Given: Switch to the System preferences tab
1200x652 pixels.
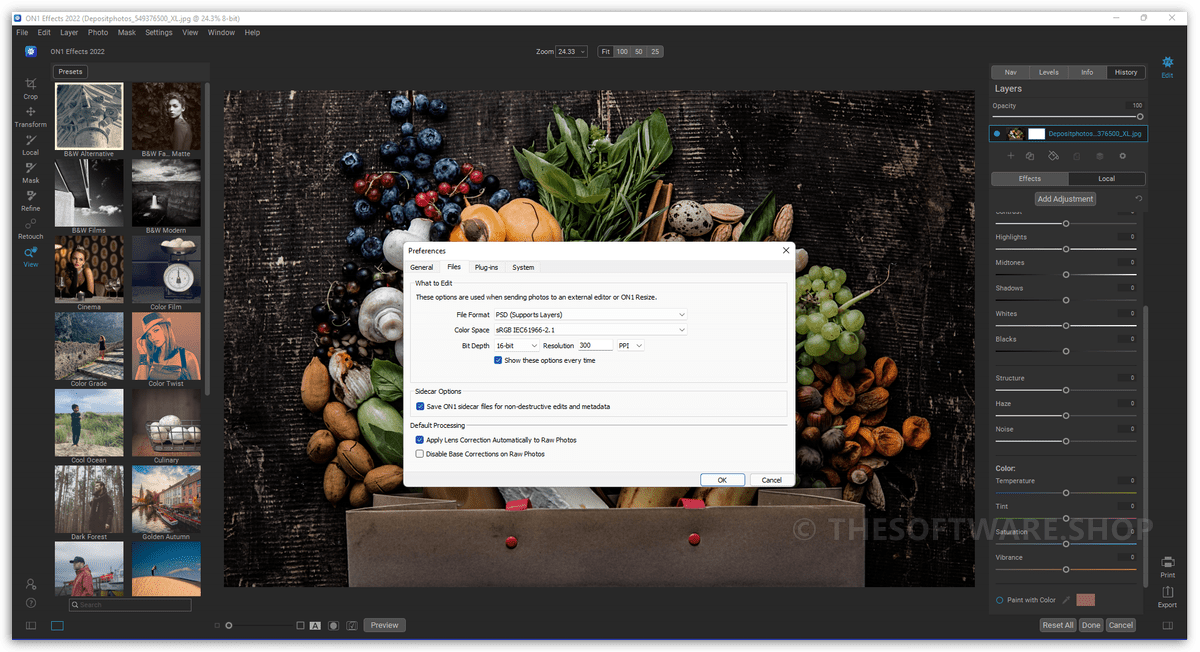Looking at the screenshot, I should (x=523, y=267).
